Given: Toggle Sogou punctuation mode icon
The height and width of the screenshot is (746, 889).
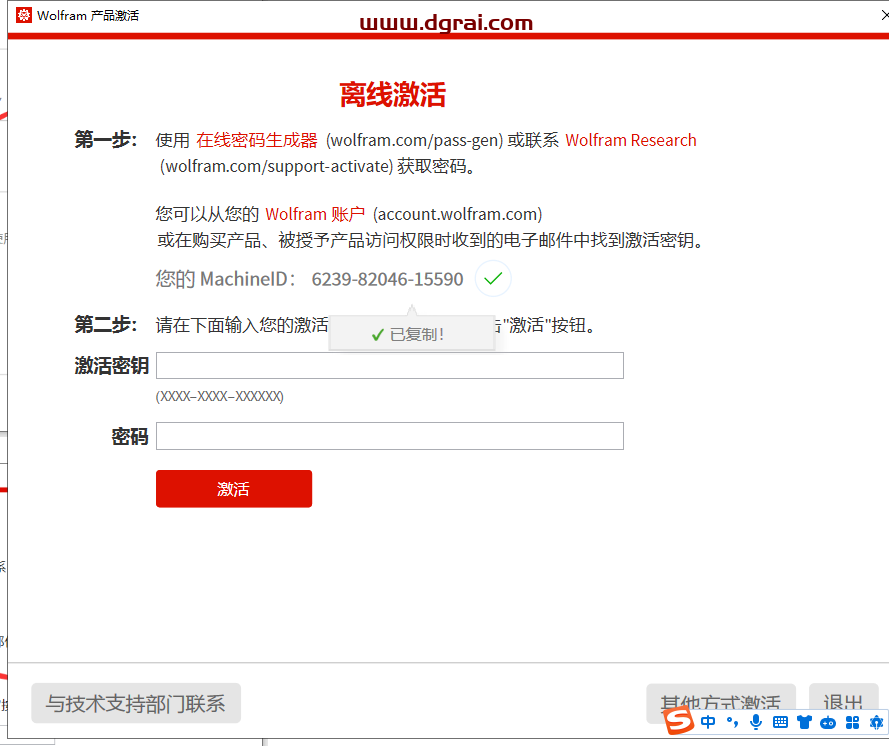Looking at the screenshot, I should click(x=732, y=722).
